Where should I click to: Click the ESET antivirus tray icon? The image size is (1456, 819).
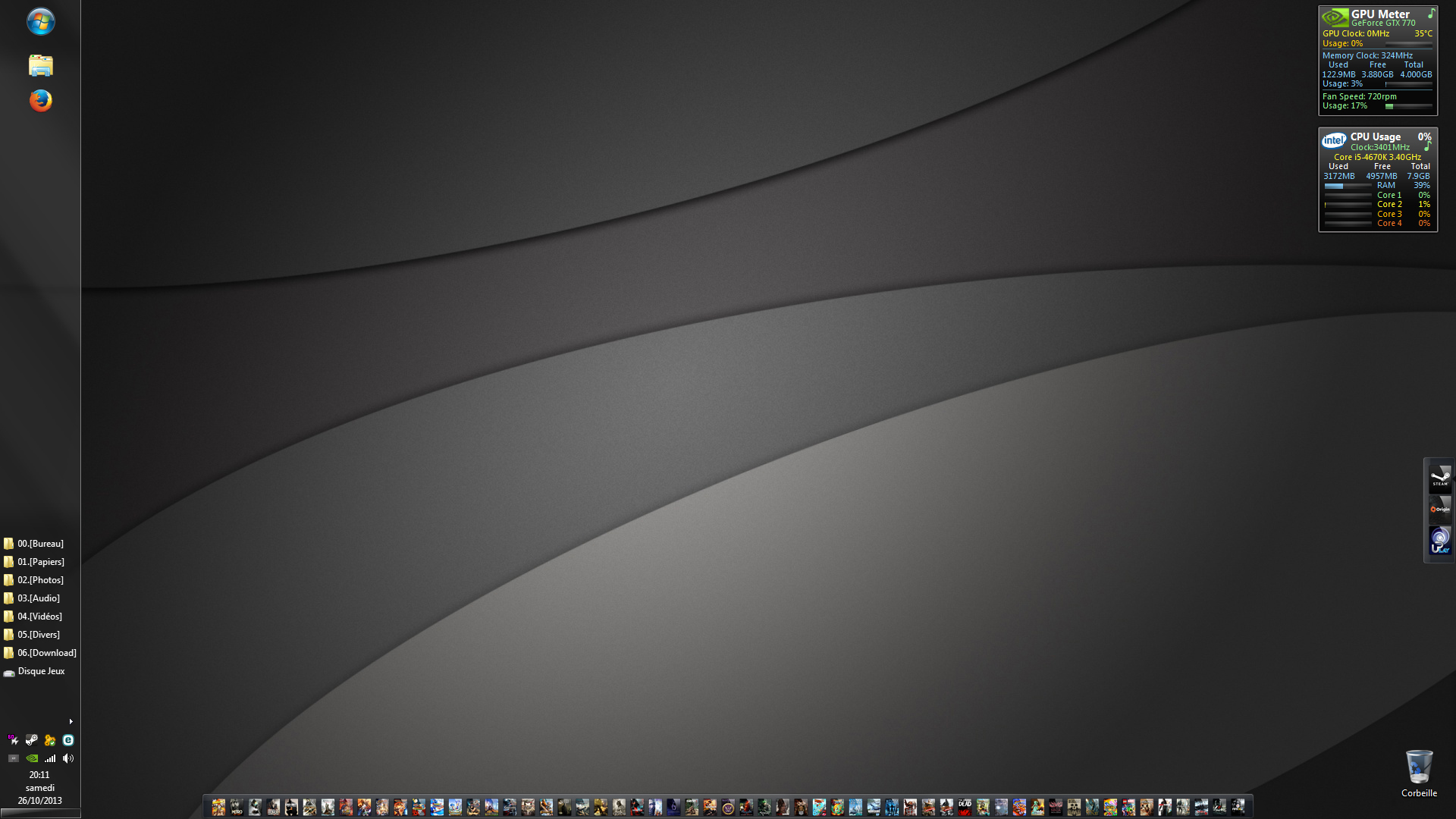click(x=68, y=740)
